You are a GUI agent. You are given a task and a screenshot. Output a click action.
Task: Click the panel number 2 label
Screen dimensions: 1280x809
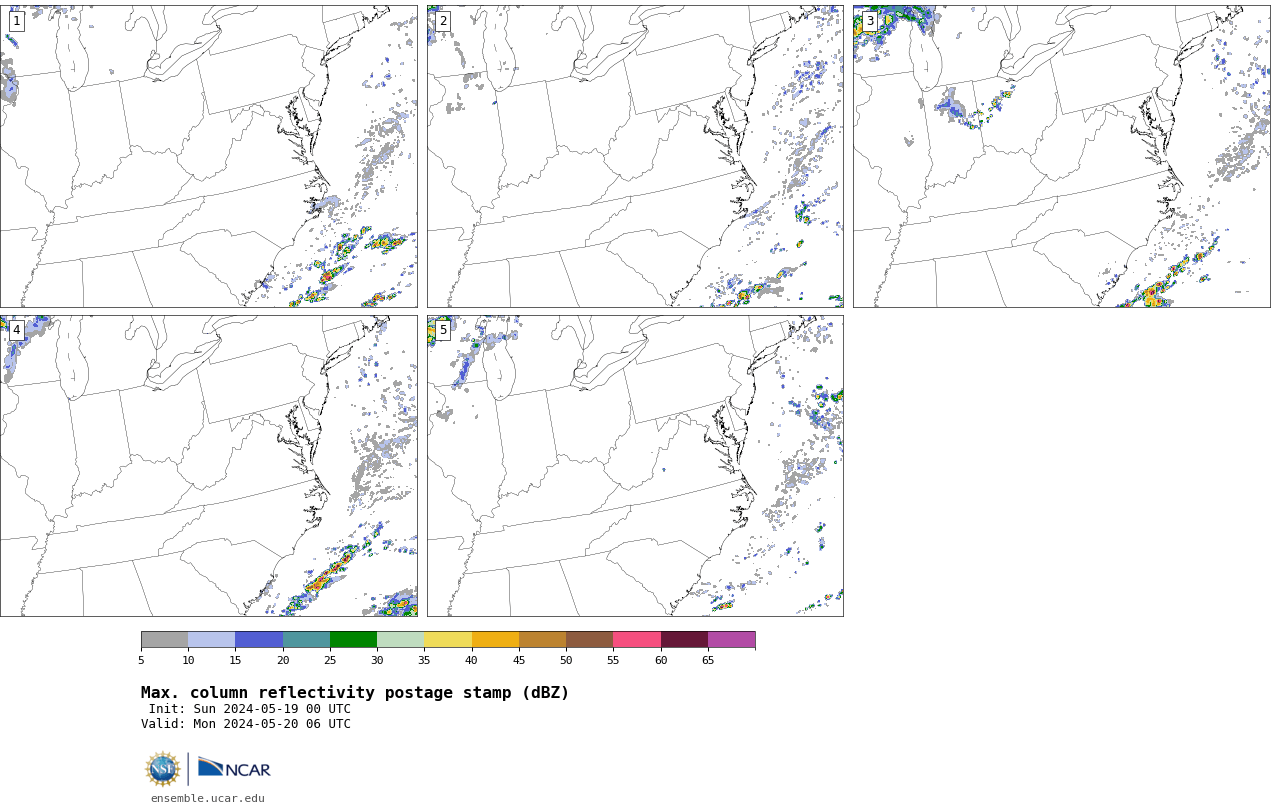(x=443, y=21)
